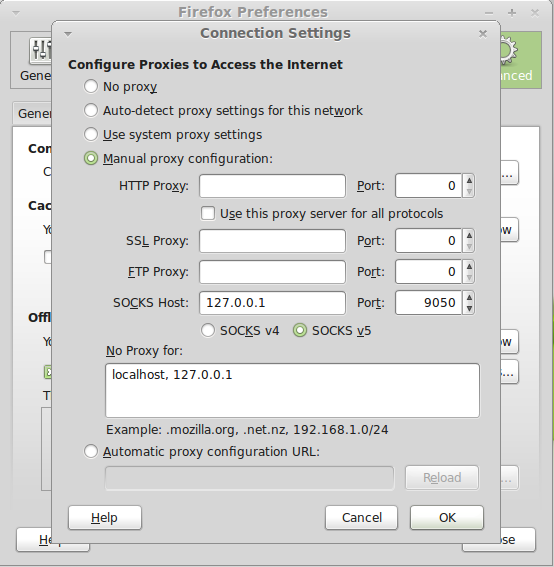Open General pane icon in Firefox Preferences
The image size is (554, 567).
tap(39, 50)
